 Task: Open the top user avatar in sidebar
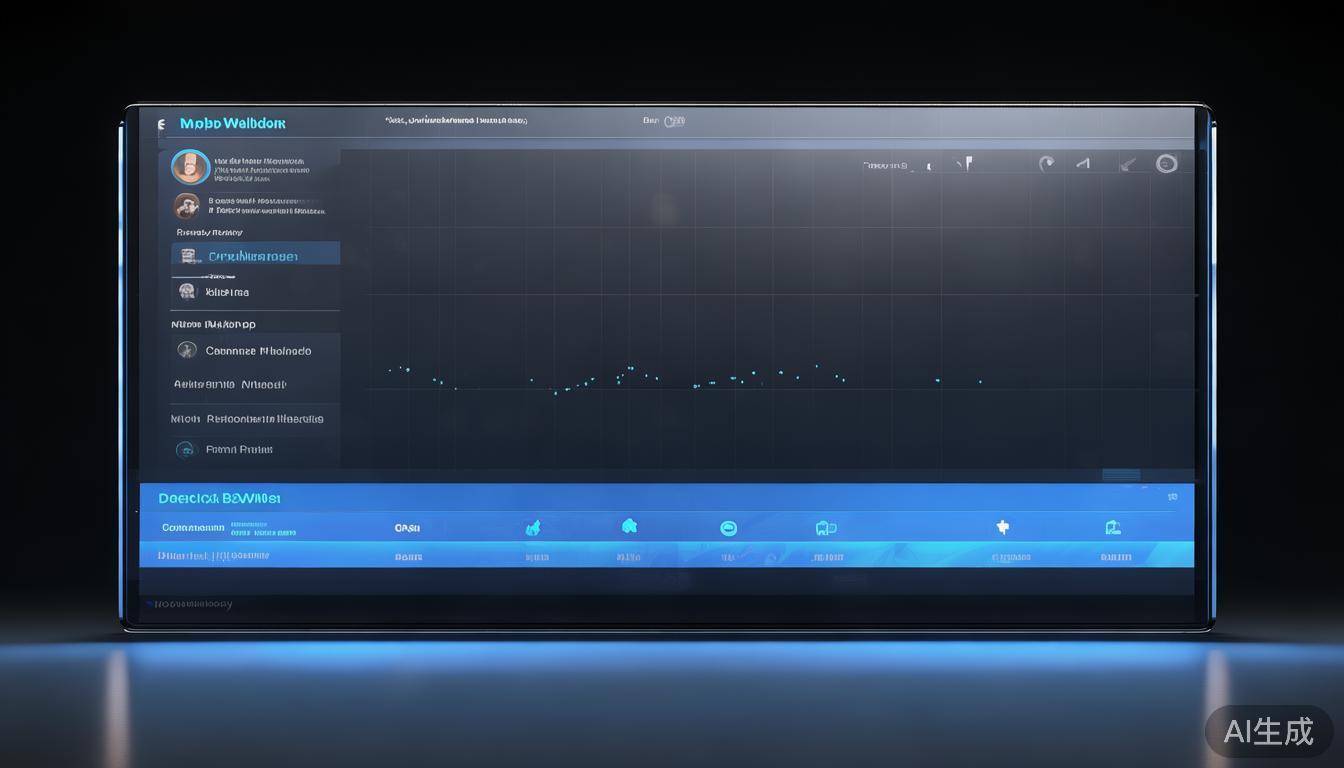tap(190, 167)
